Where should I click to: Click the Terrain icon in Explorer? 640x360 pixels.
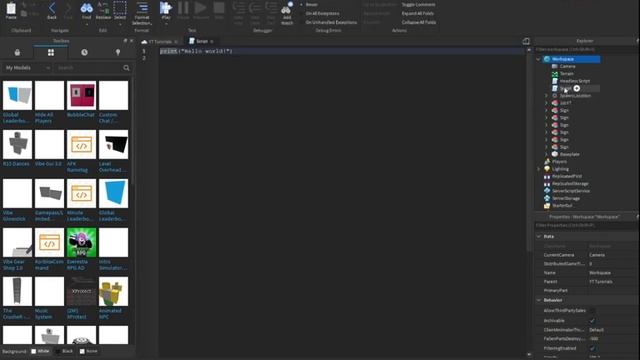(555, 73)
